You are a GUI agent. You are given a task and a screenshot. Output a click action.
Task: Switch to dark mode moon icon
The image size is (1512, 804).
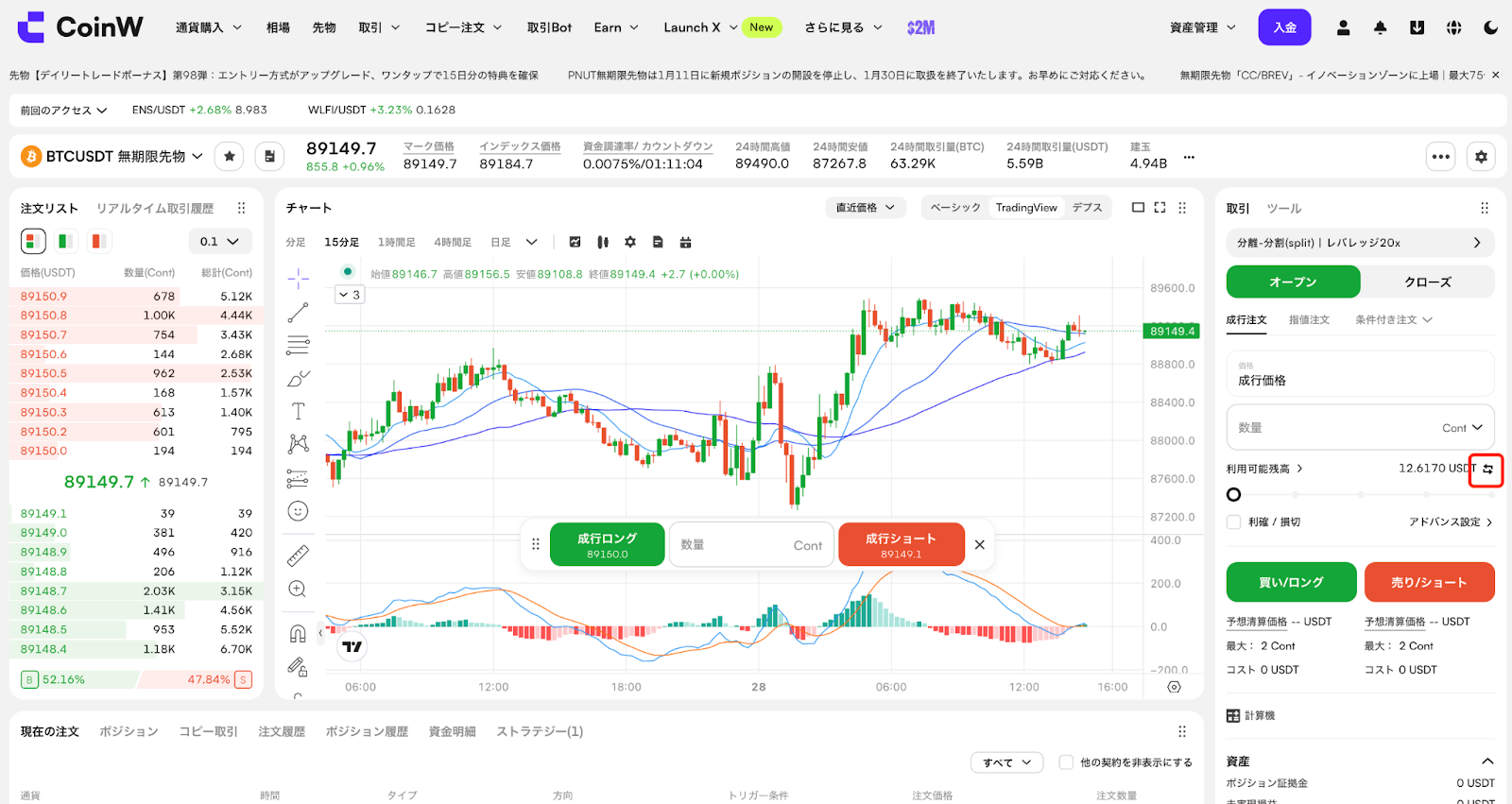pos(1490,27)
